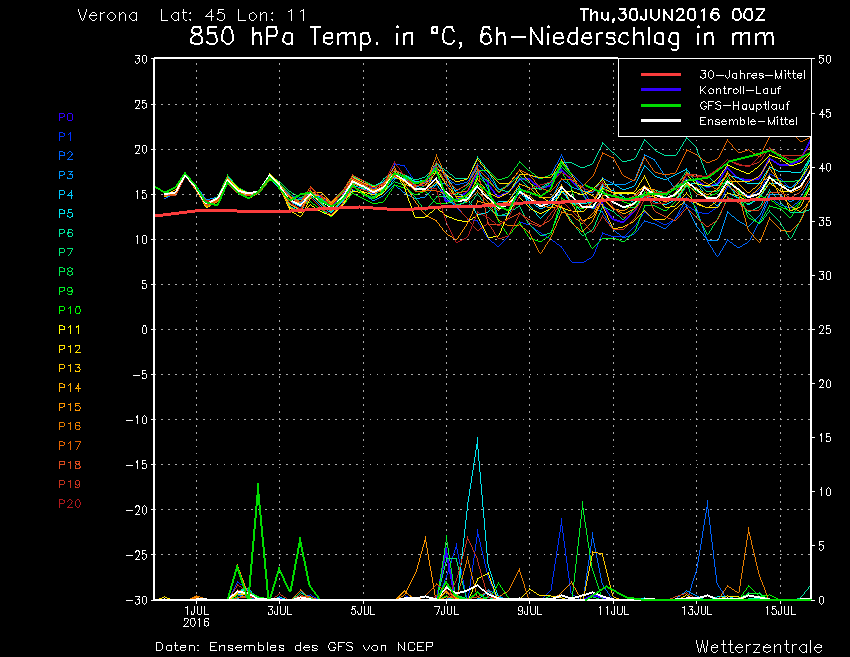
Task: Select ensemble member label P16
Action: [70, 426]
